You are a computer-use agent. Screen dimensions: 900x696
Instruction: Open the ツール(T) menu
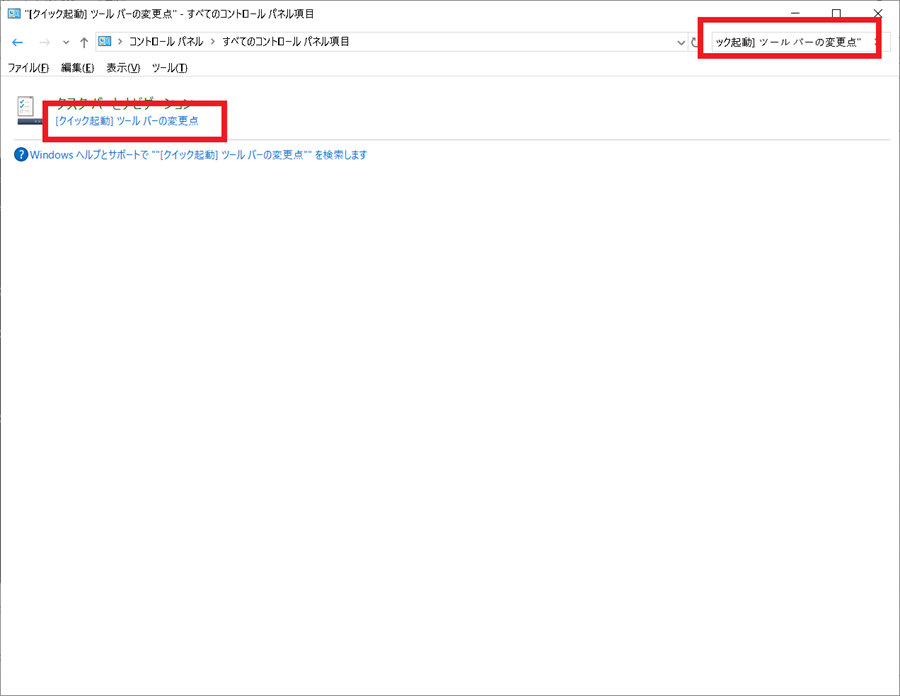[x=169, y=68]
